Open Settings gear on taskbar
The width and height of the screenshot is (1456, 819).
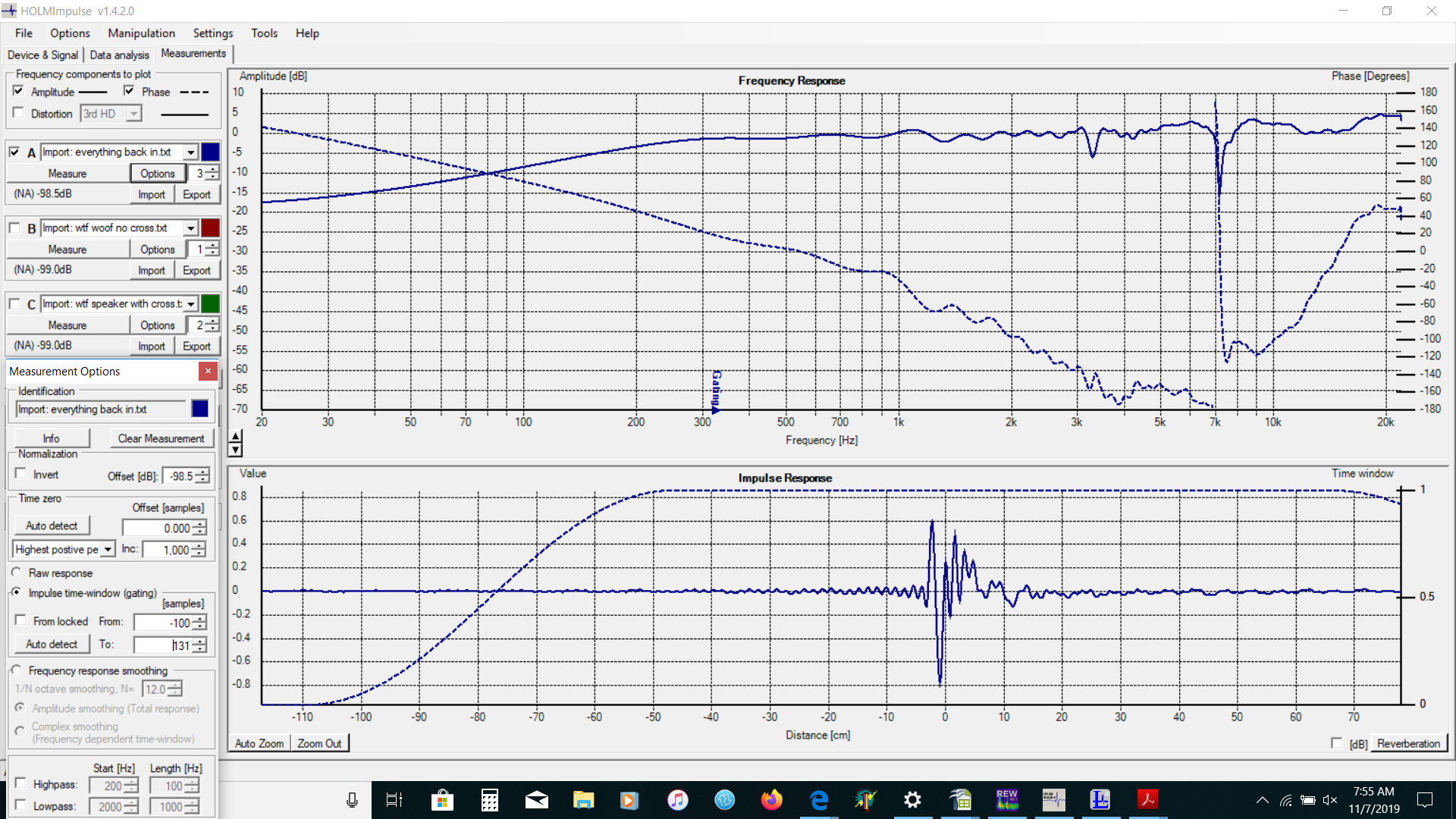tap(912, 799)
